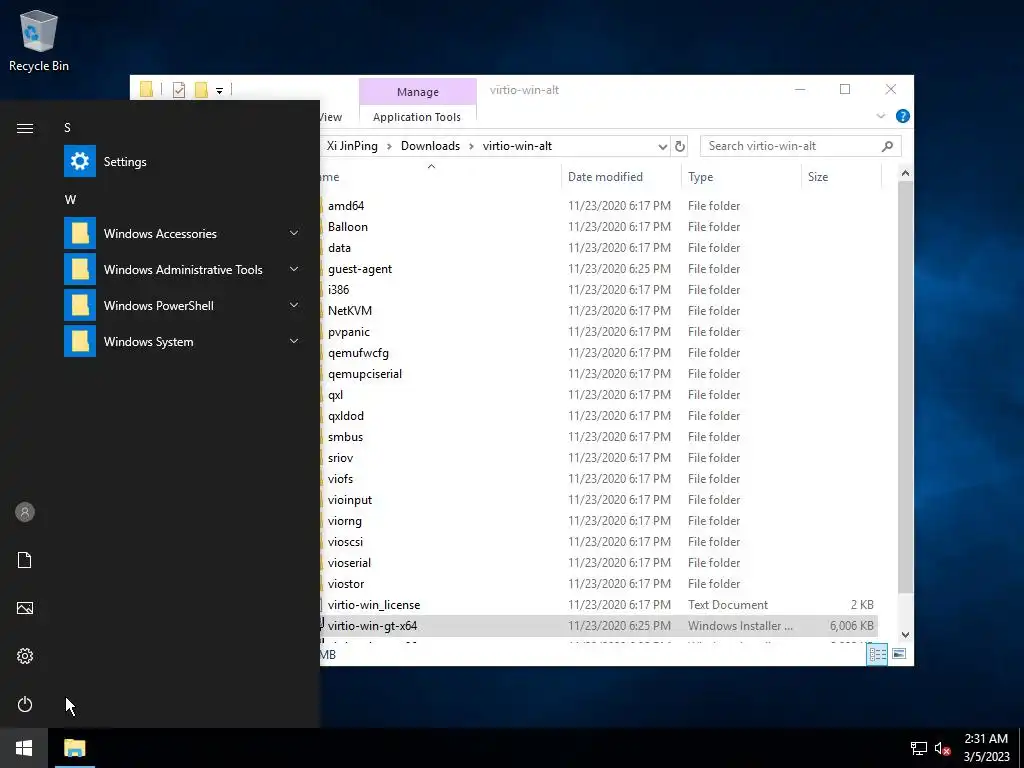Open the address bar history dropdown

click(x=662, y=146)
